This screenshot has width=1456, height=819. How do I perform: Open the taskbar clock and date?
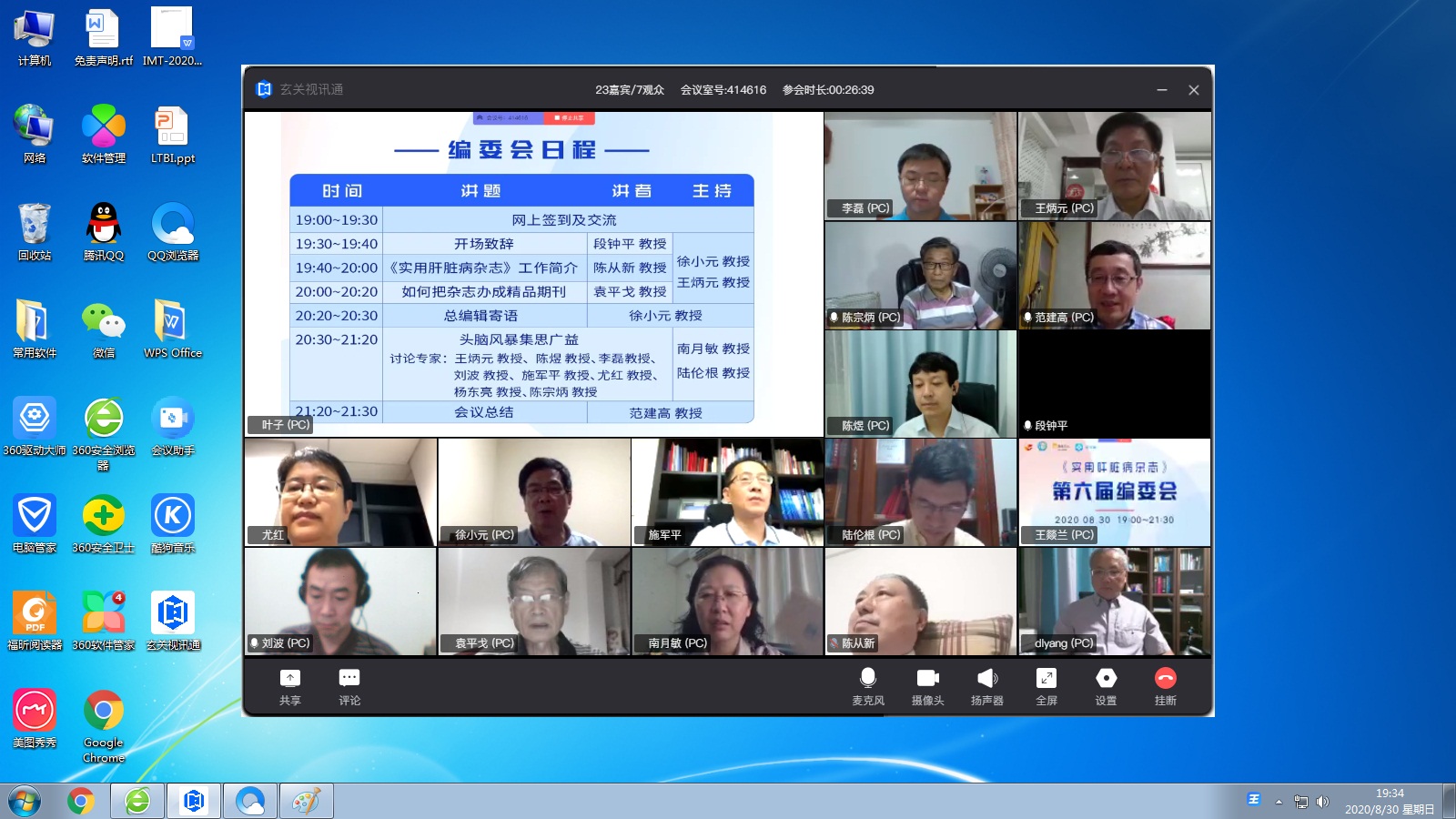coord(1389,801)
